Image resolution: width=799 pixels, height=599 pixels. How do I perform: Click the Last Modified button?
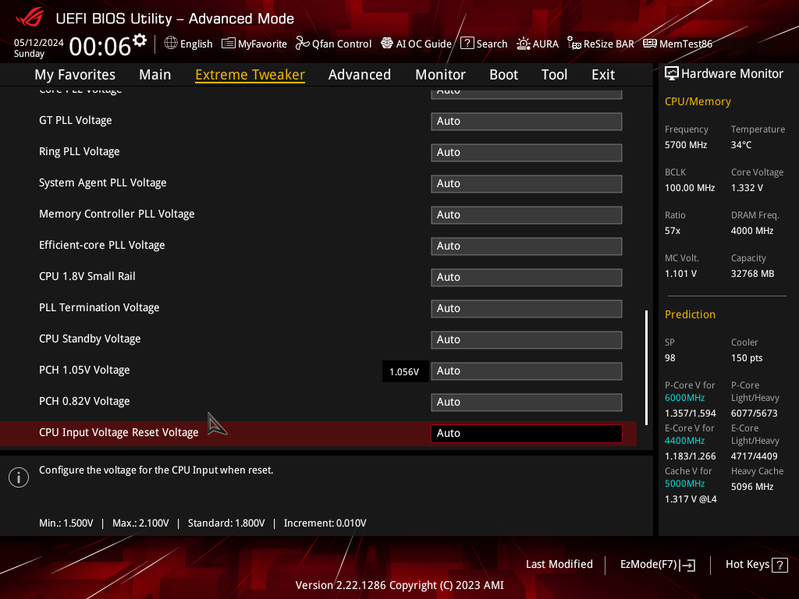(559, 564)
